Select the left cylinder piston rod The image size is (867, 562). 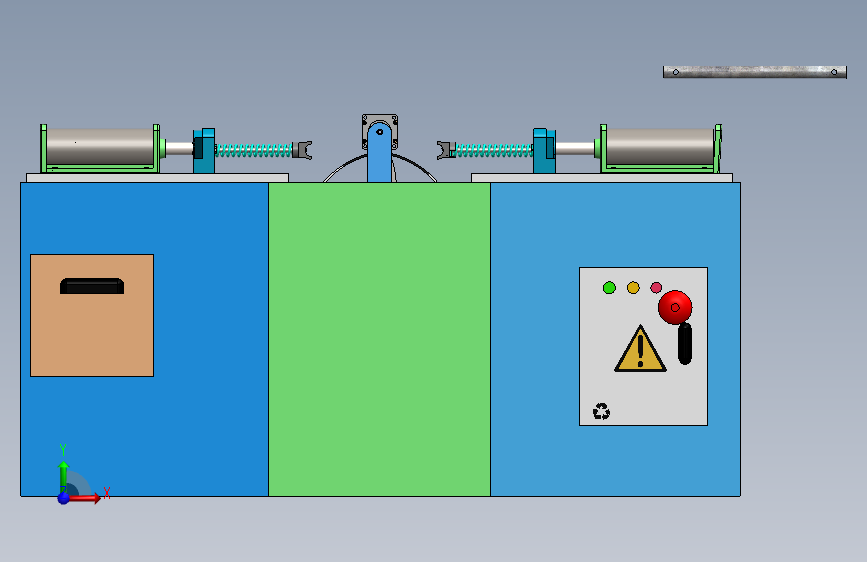pyautogui.click(x=179, y=148)
